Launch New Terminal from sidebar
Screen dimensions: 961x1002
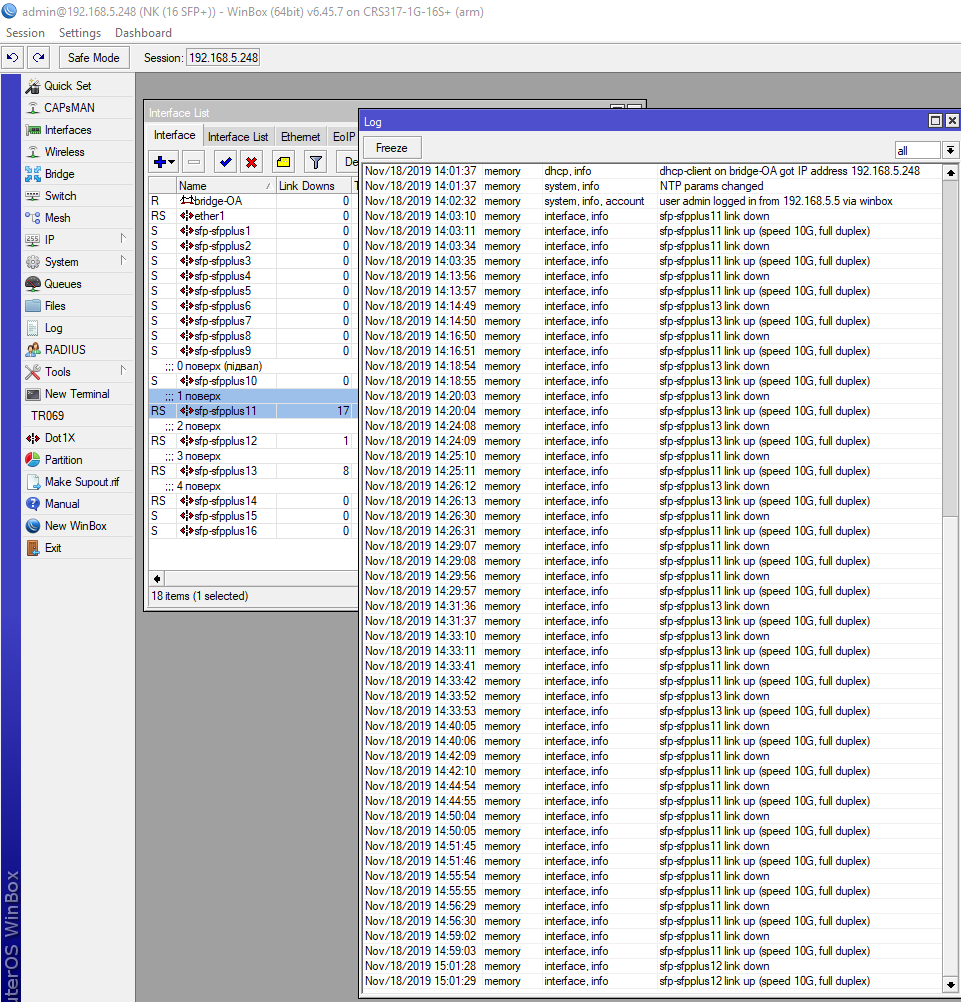pos(76,394)
